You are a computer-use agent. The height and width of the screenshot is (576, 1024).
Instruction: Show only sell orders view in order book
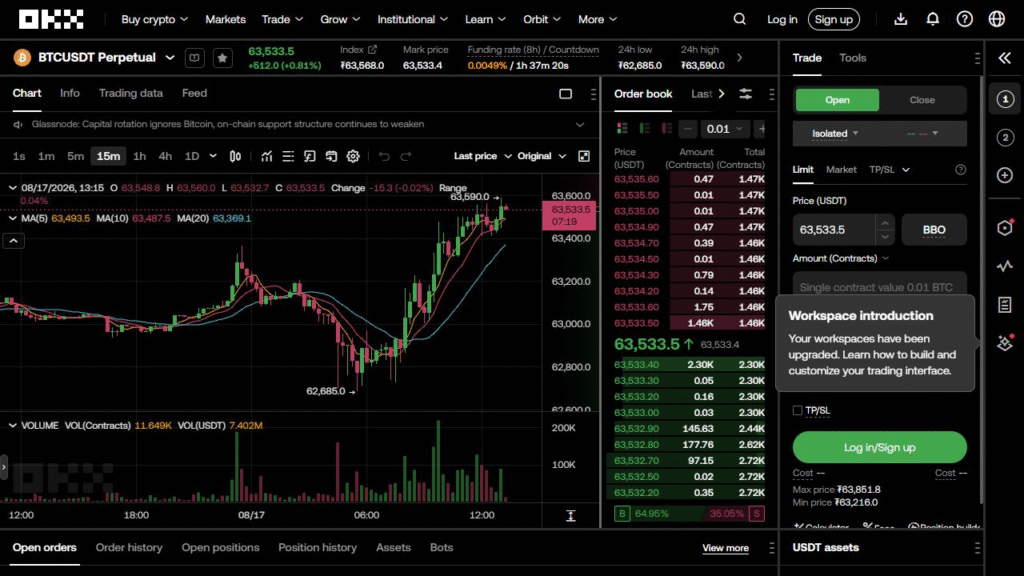tap(666, 129)
